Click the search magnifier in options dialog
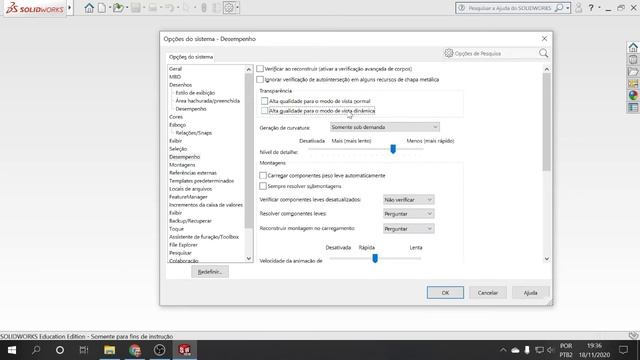 [543, 53]
